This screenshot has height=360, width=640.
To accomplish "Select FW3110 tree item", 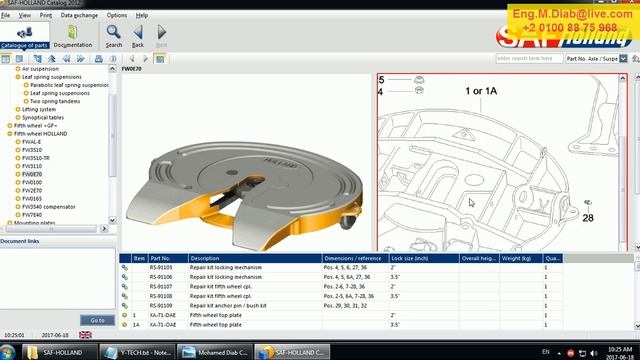I will coord(32,166).
